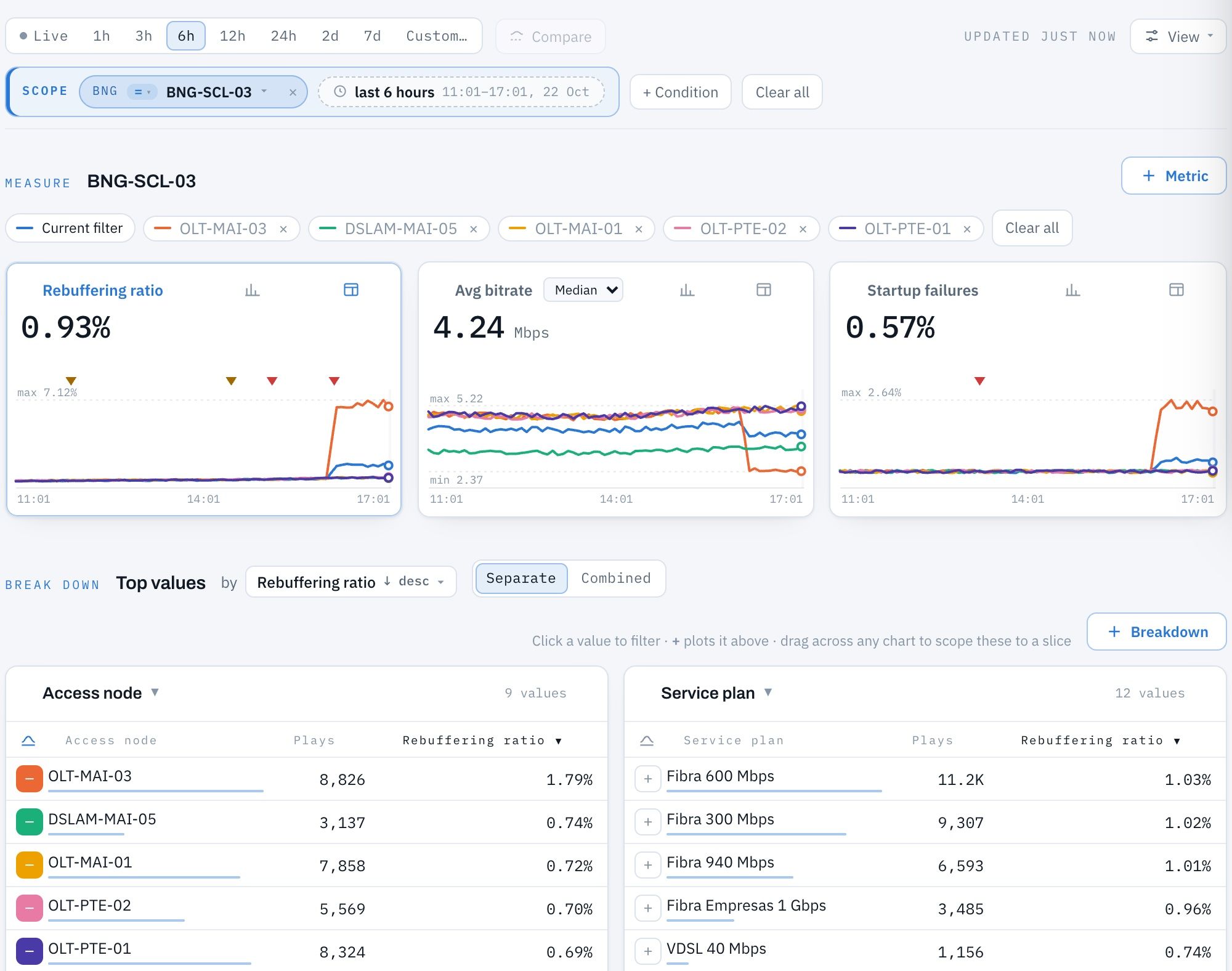Image resolution: width=1232 pixels, height=971 pixels.
Task: Toggle Live mode
Action: [44, 36]
